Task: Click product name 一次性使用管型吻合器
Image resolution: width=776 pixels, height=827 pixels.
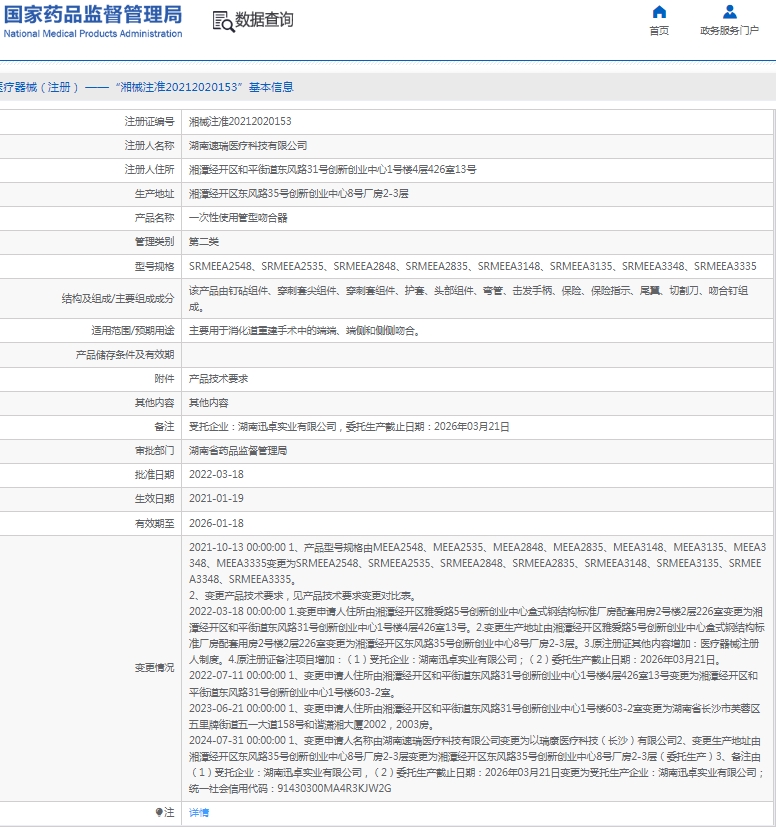Action: [238, 218]
